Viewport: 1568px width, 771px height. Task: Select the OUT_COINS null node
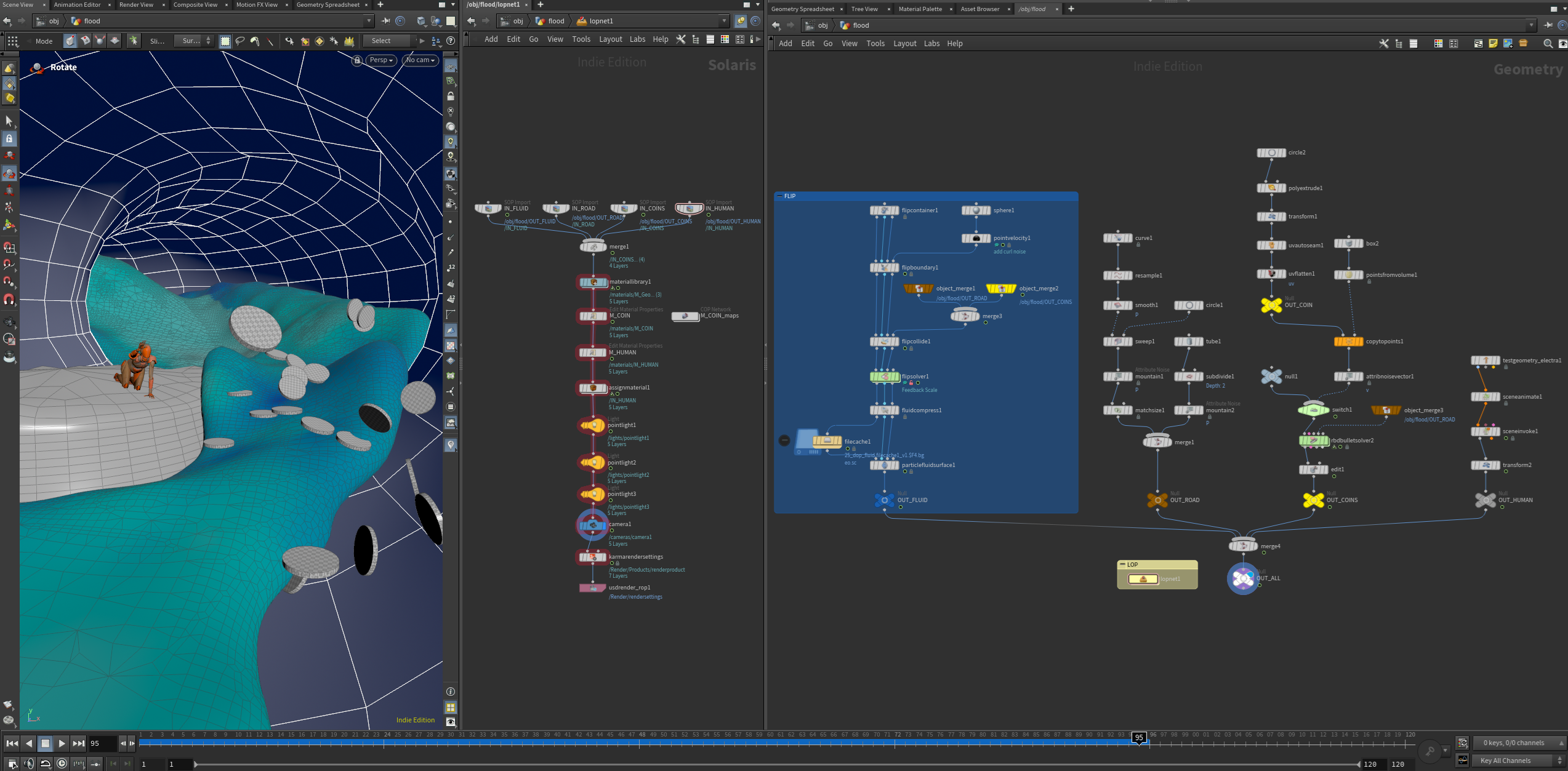[1313, 500]
